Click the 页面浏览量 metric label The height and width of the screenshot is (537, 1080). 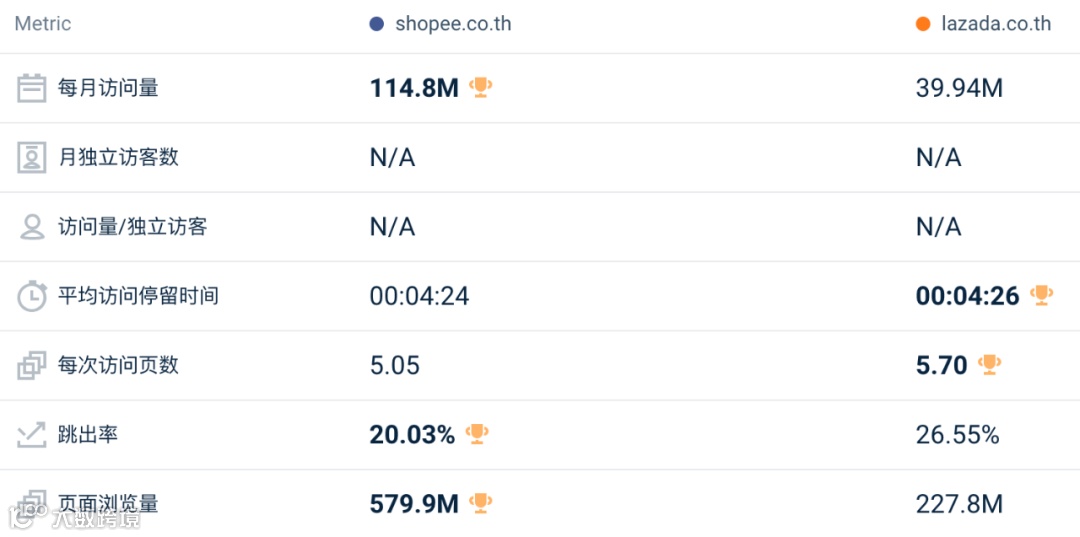pyautogui.click(x=108, y=504)
